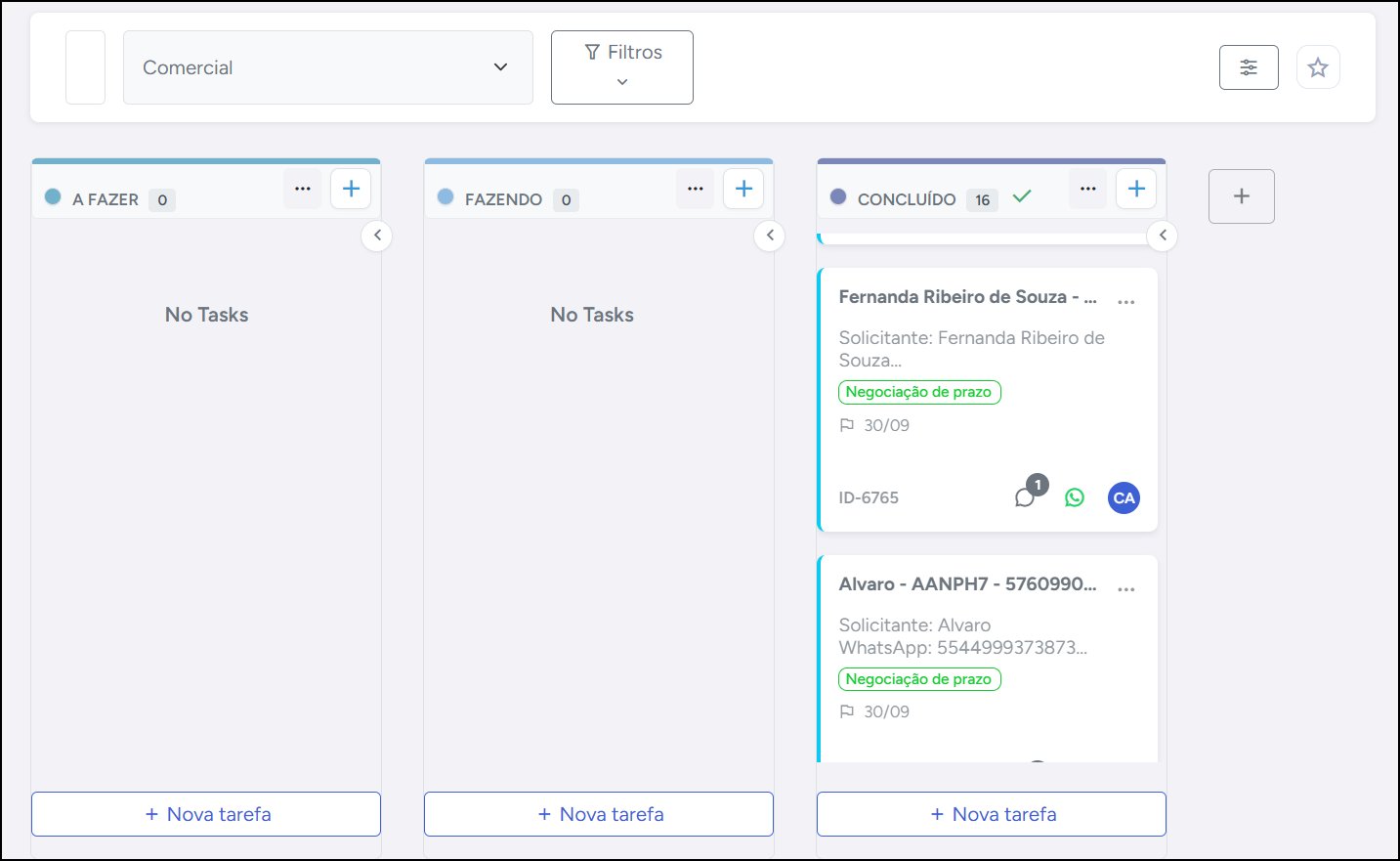Screen dimensions: 1400x861
Task: Open the Comercial board dropdown
Action: (x=327, y=67)
